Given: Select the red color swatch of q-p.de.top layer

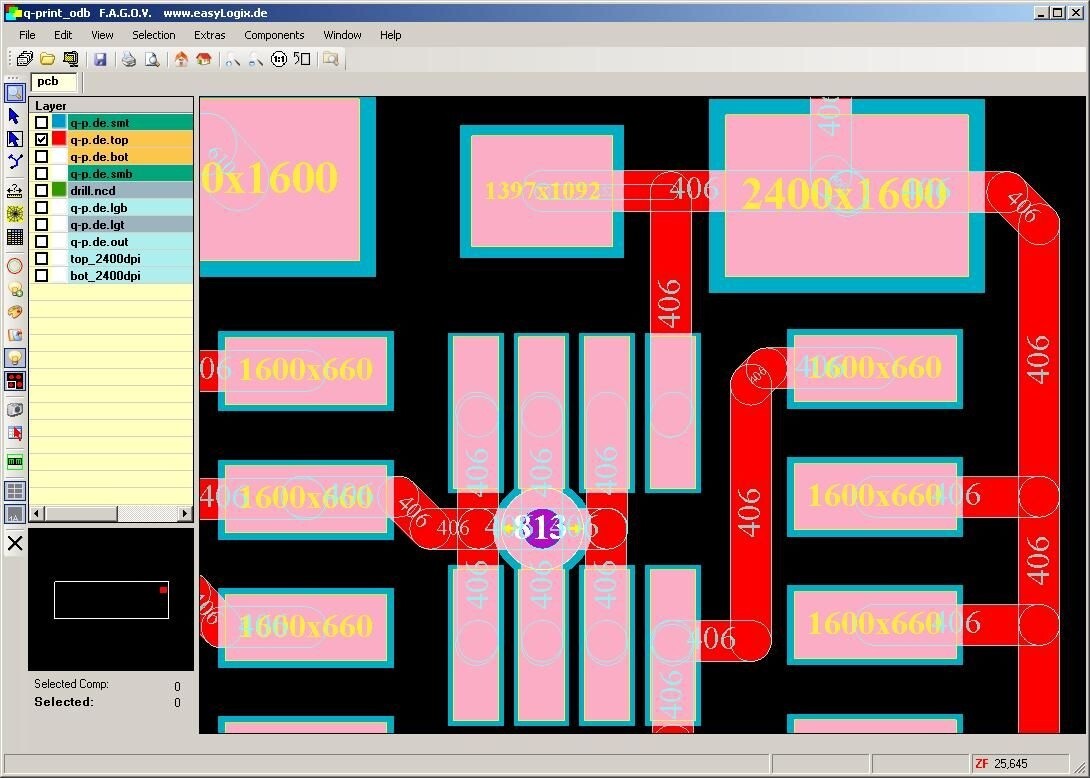Looking at the screenshot, I should 59,139.
